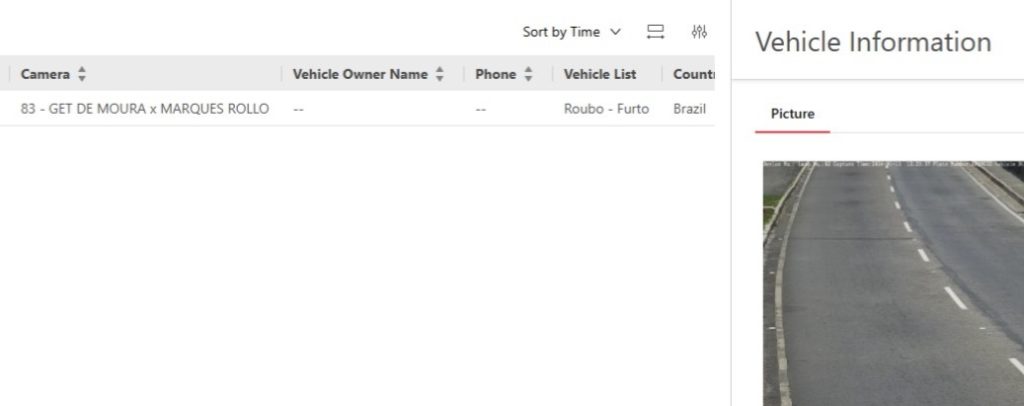Expand the chevron next to Sort by Time
This screenshot has height=406, width=1024.
tap(615, 32)
